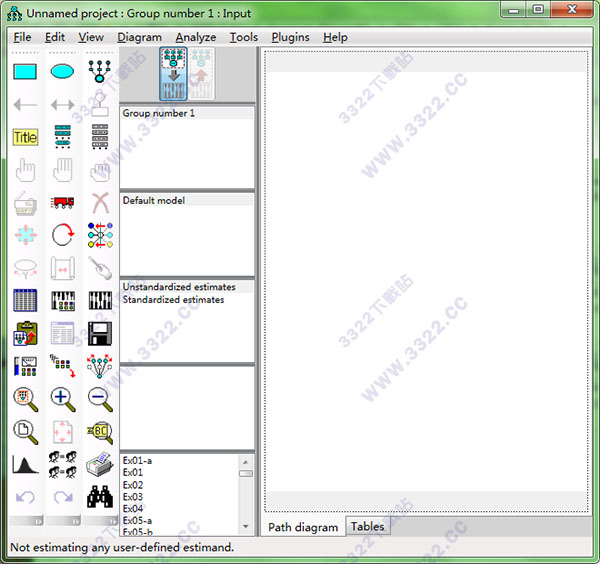Viewport: 600px width, 564px height.
Task: Select the move objects truck tool
Action: [x=62, y=202]
